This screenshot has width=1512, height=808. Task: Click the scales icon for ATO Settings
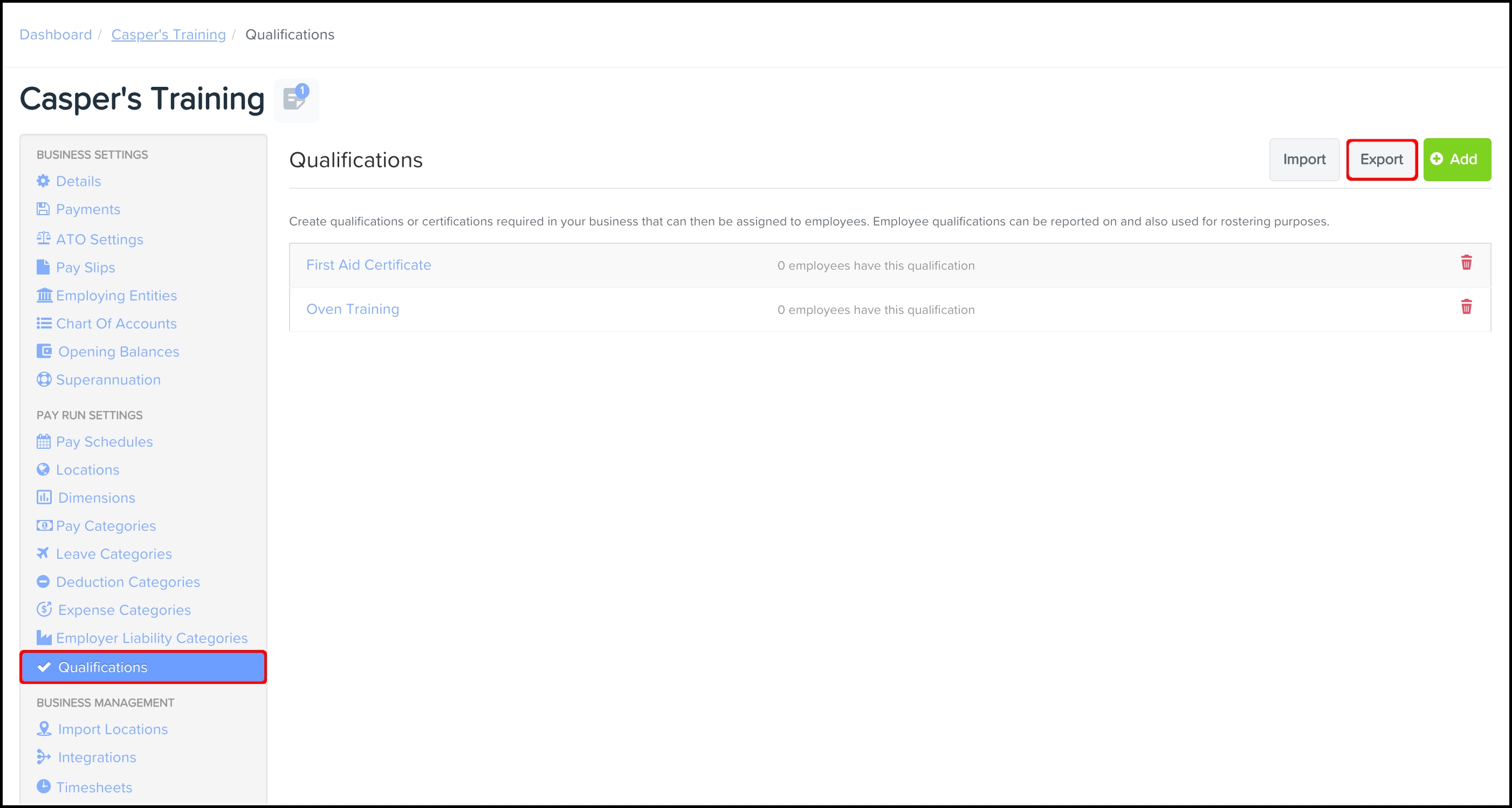point(44,238)
